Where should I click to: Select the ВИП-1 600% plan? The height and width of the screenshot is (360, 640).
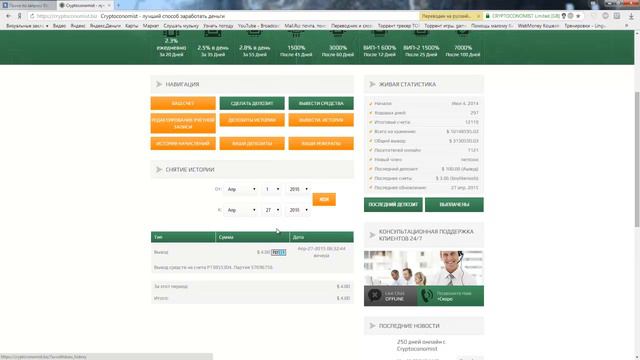coord(380,44)
